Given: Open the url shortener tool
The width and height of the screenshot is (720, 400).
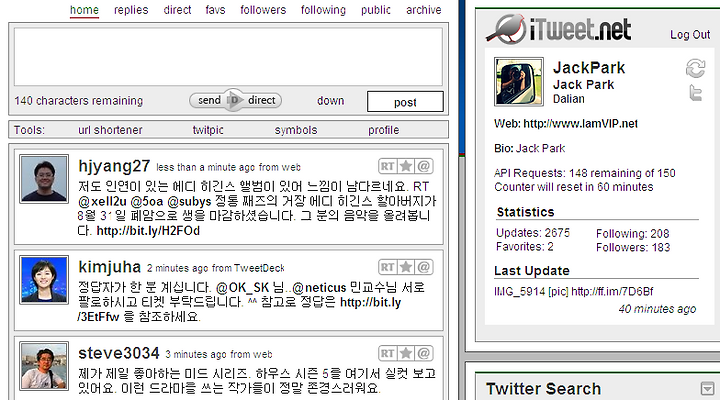Looking at the screenshot, I should pyautogui.click(x=110, y=130).
